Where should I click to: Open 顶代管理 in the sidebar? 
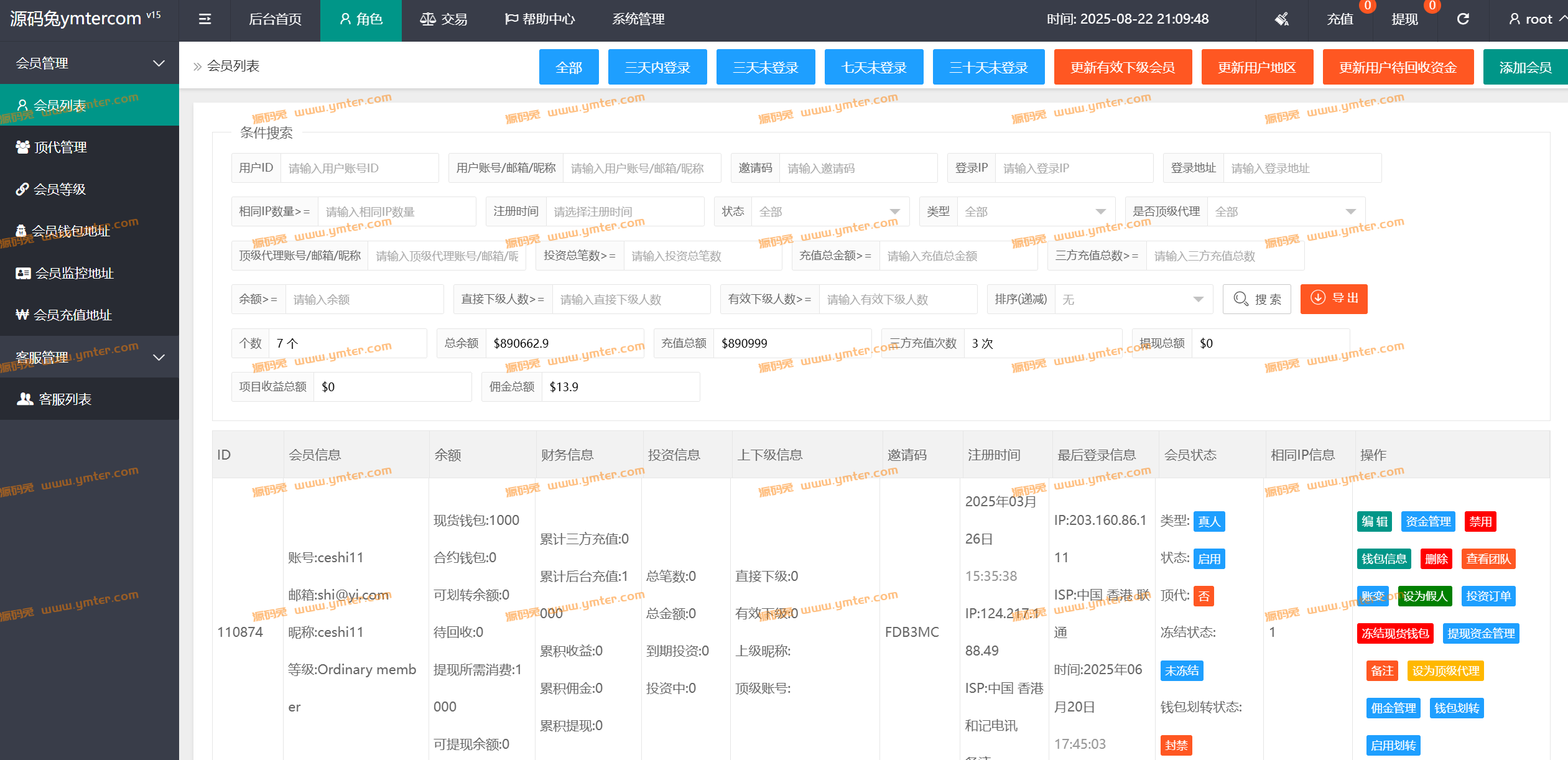coord(60,147)
